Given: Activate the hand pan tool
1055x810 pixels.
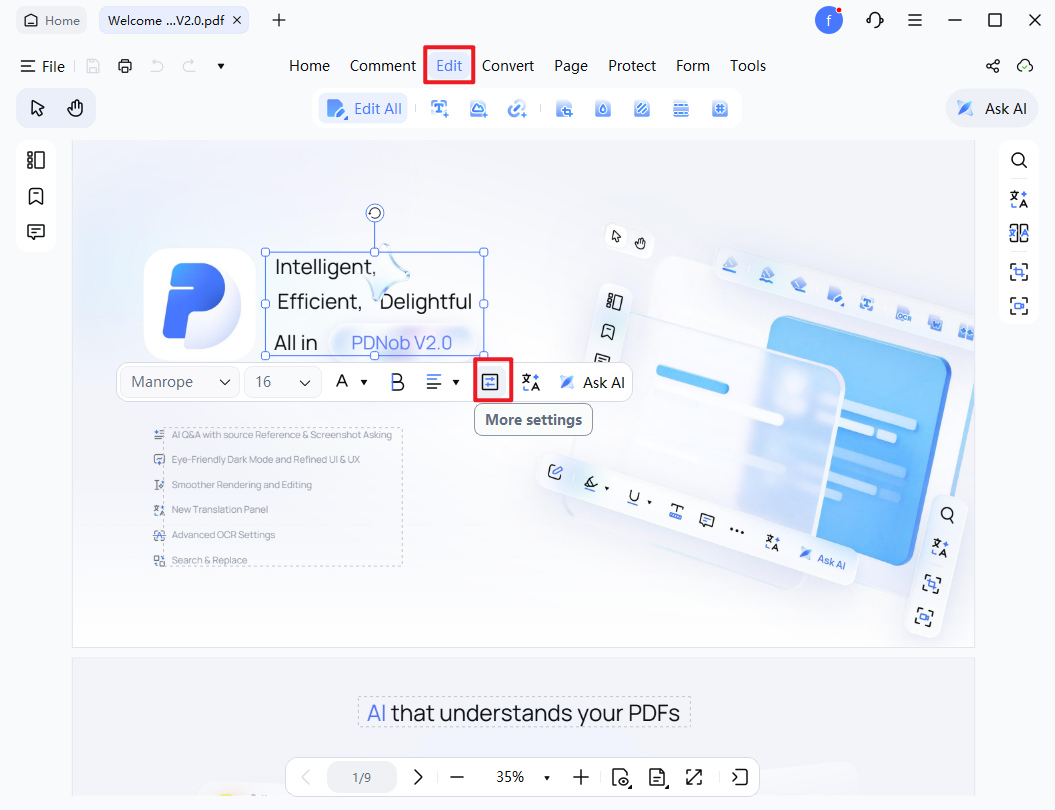Looking at the screenshot, I should [75, 108].
